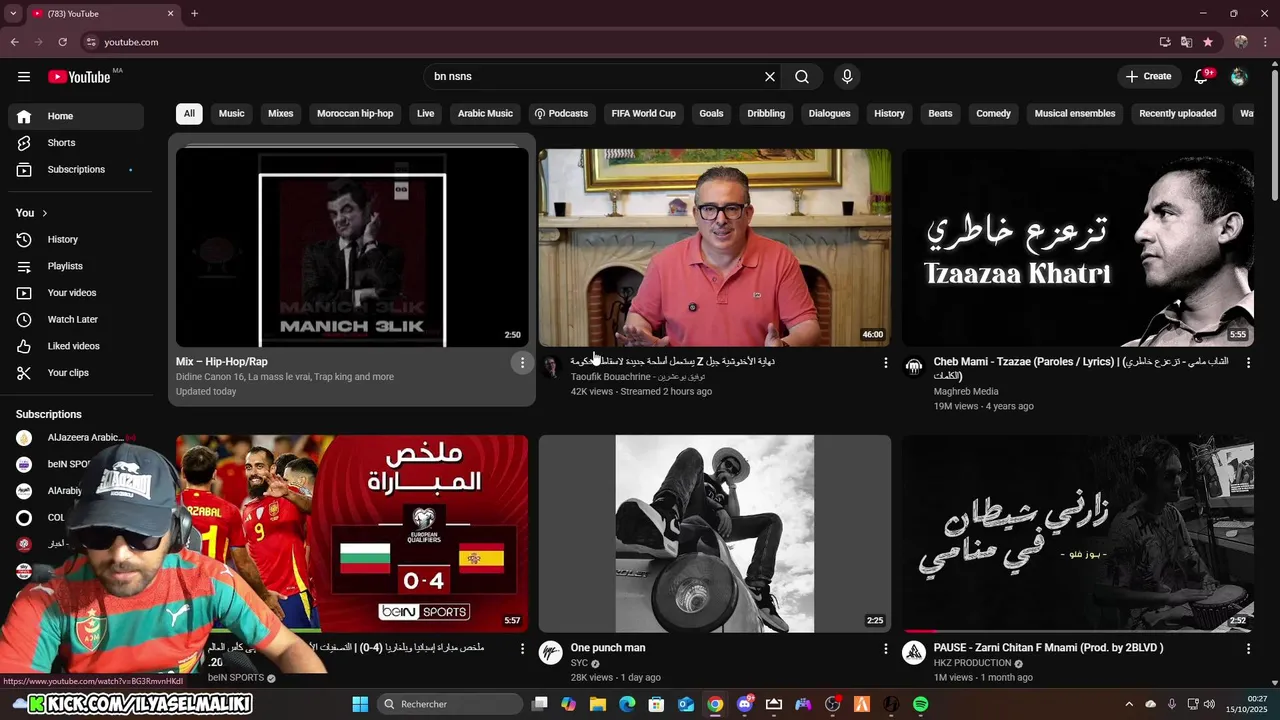Select the Arabic Music filter chip

click(485, 114)
